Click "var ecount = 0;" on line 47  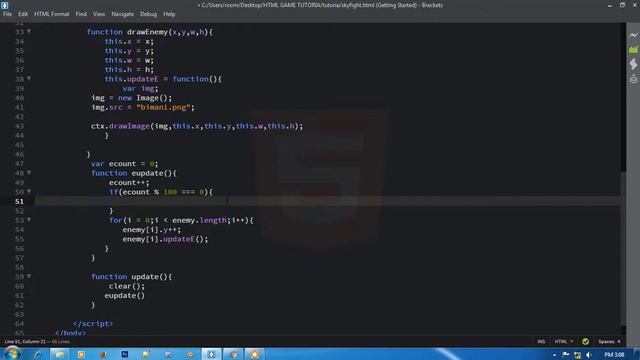[x=124, y=164]
